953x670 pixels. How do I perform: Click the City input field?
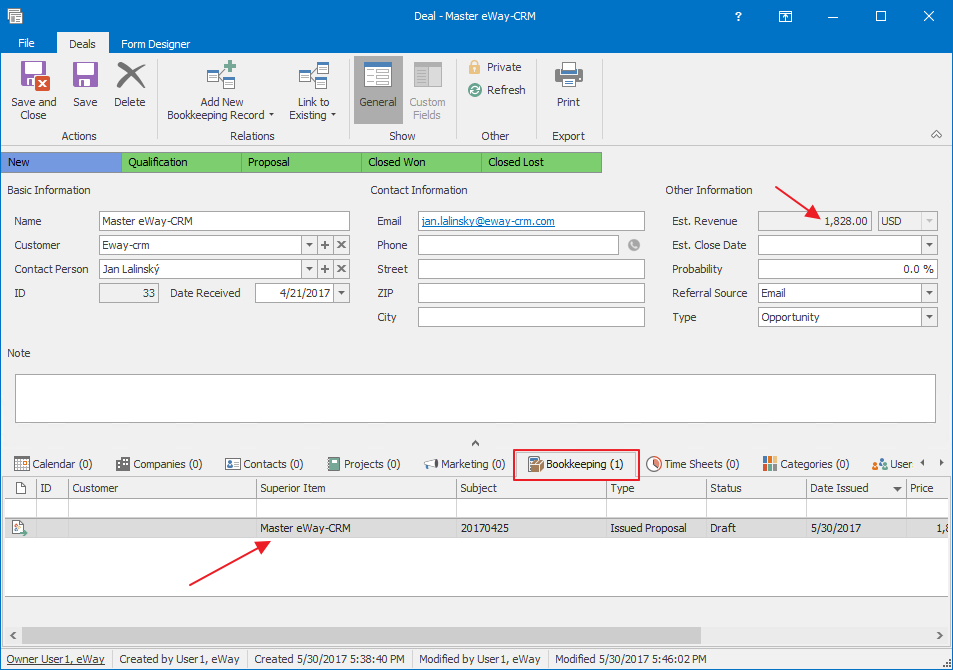point(531,317)
